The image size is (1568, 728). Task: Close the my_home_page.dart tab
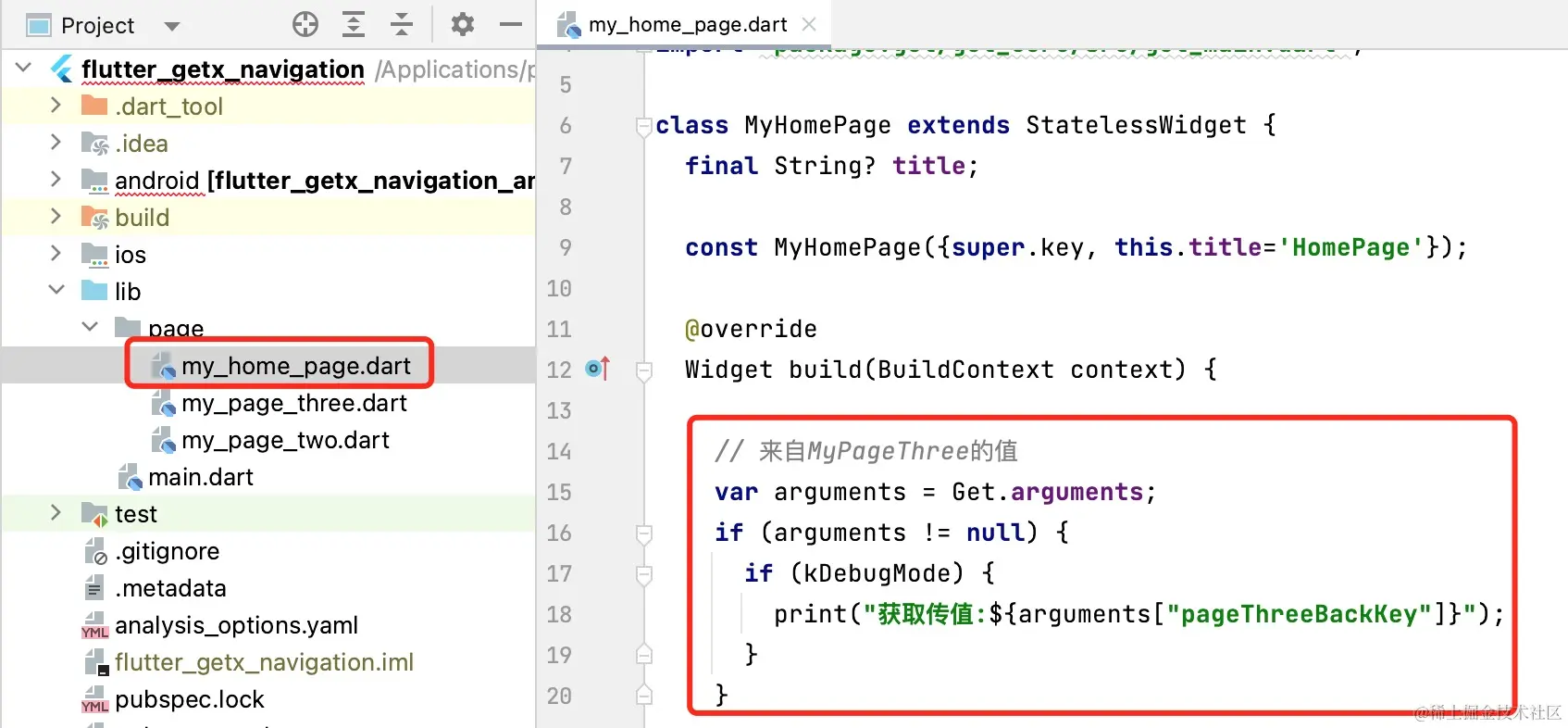pos(809,25)
